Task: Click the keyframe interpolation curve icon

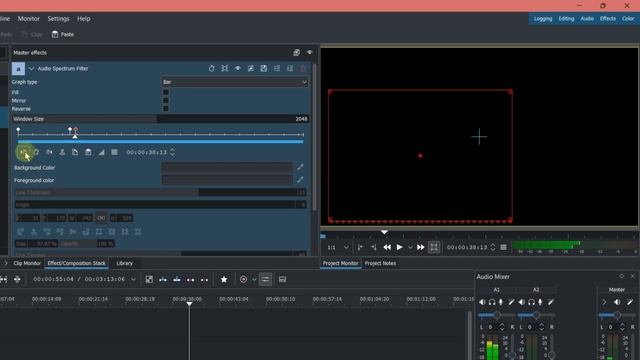Action: click(x=101, y=152)
